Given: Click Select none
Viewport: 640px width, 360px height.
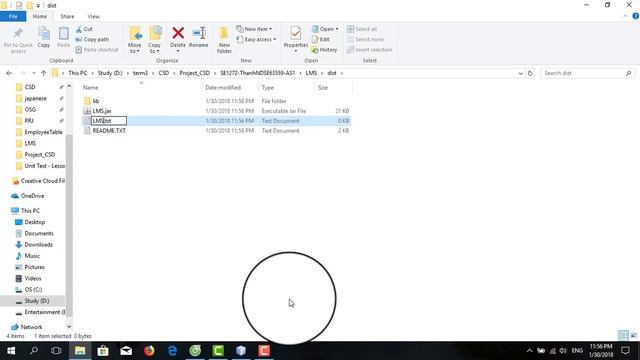Looking at the screenshot, I should (x=365, y=39).
